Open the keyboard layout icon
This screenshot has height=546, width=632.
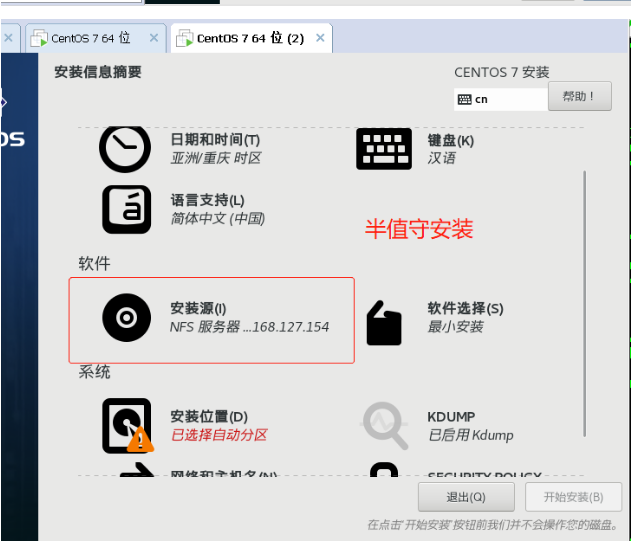(384, 149)
